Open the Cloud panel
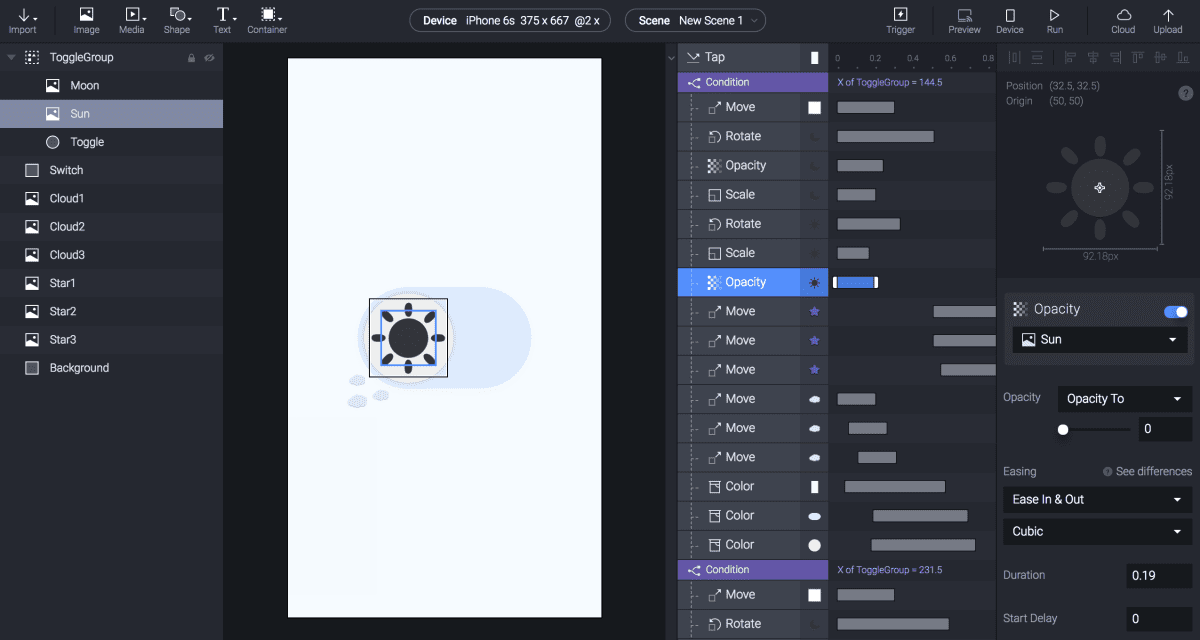This screenshot has height=640, width=1200. 1123,20
